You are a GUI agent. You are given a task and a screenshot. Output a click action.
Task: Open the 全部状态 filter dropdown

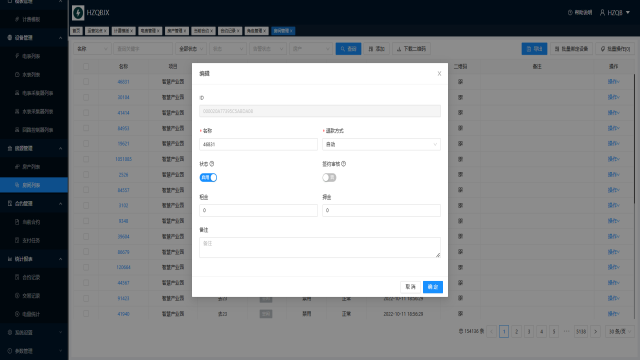pos(191,49)
